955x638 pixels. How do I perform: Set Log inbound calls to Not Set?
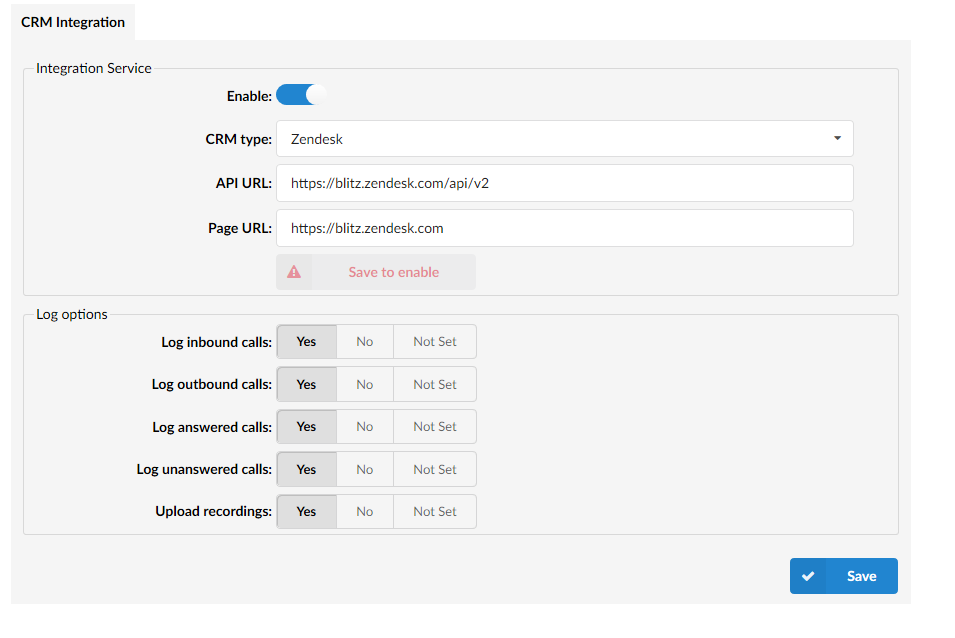(x=434, y=342)
